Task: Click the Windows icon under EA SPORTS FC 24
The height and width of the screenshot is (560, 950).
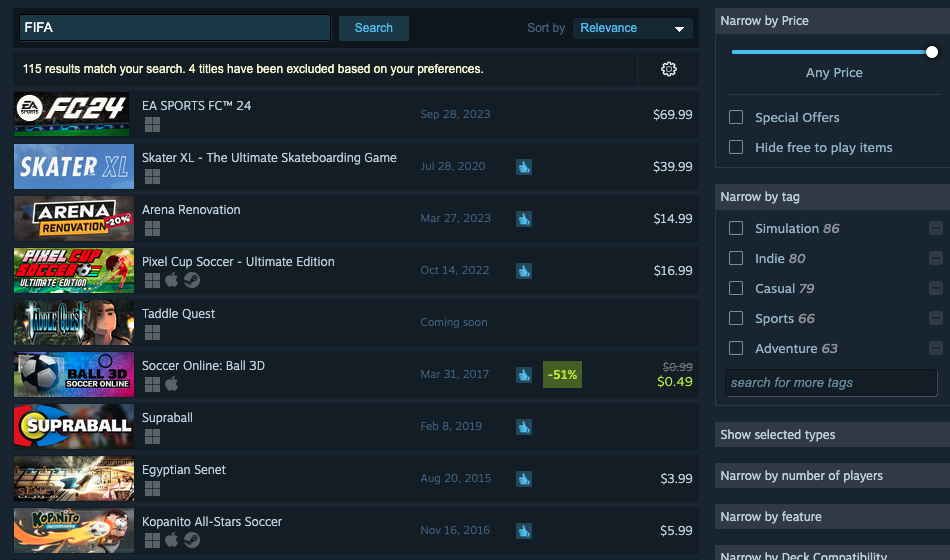Action: pos(152,125)
